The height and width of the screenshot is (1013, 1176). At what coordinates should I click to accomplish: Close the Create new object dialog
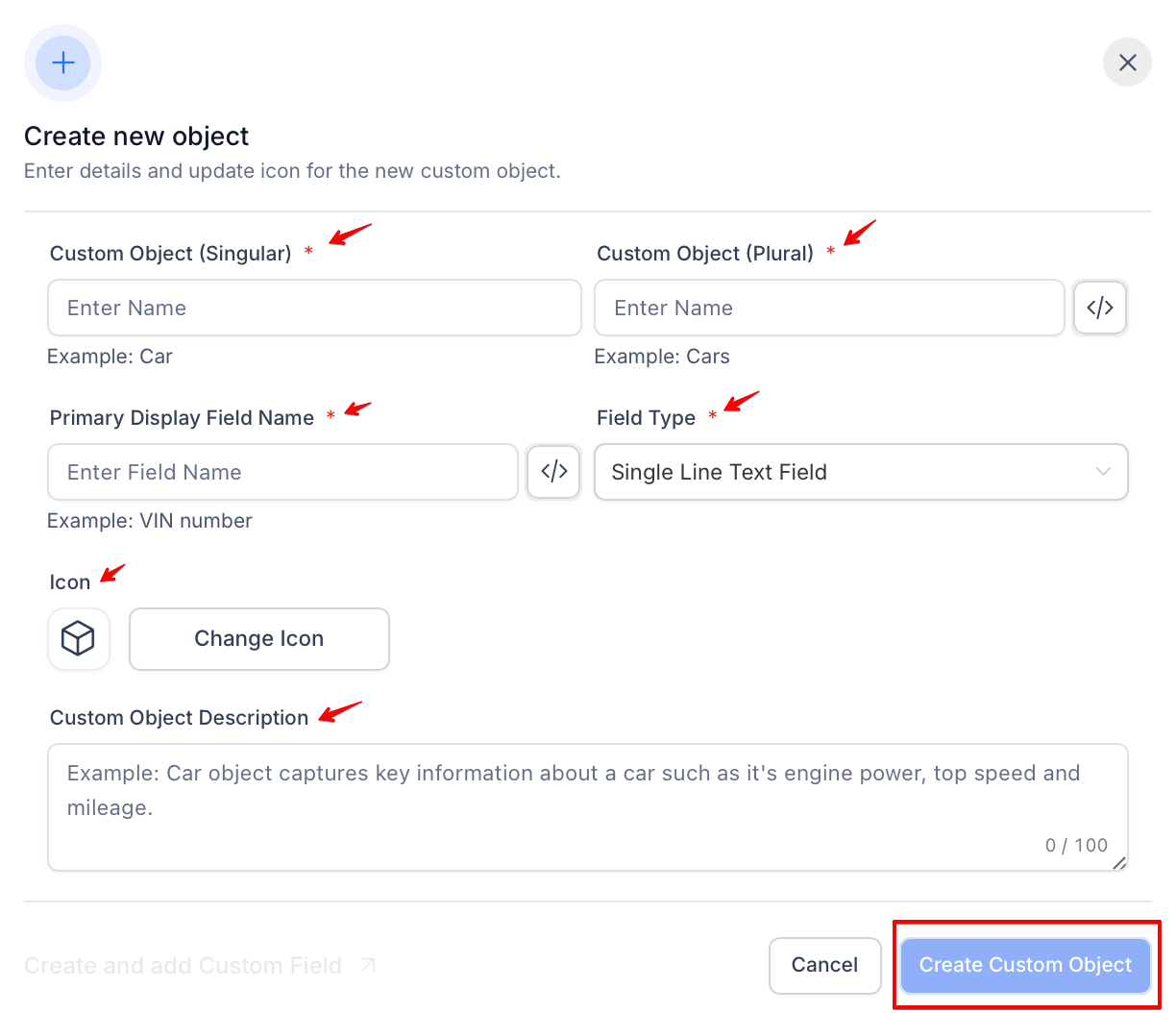[1127, 62]
